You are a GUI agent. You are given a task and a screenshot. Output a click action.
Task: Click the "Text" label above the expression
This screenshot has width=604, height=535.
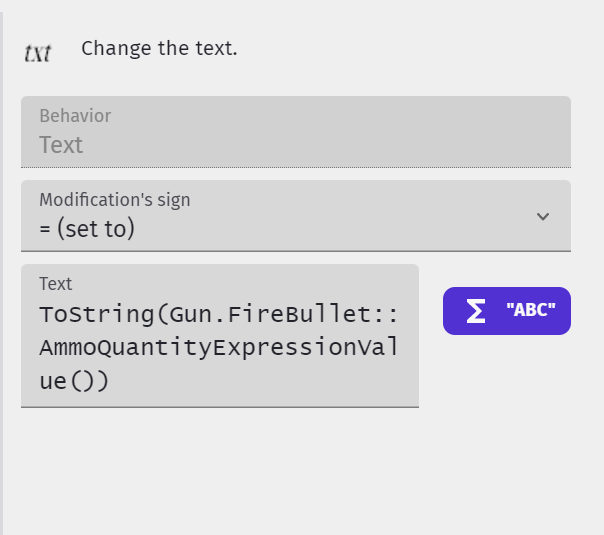tap(56, 284)
